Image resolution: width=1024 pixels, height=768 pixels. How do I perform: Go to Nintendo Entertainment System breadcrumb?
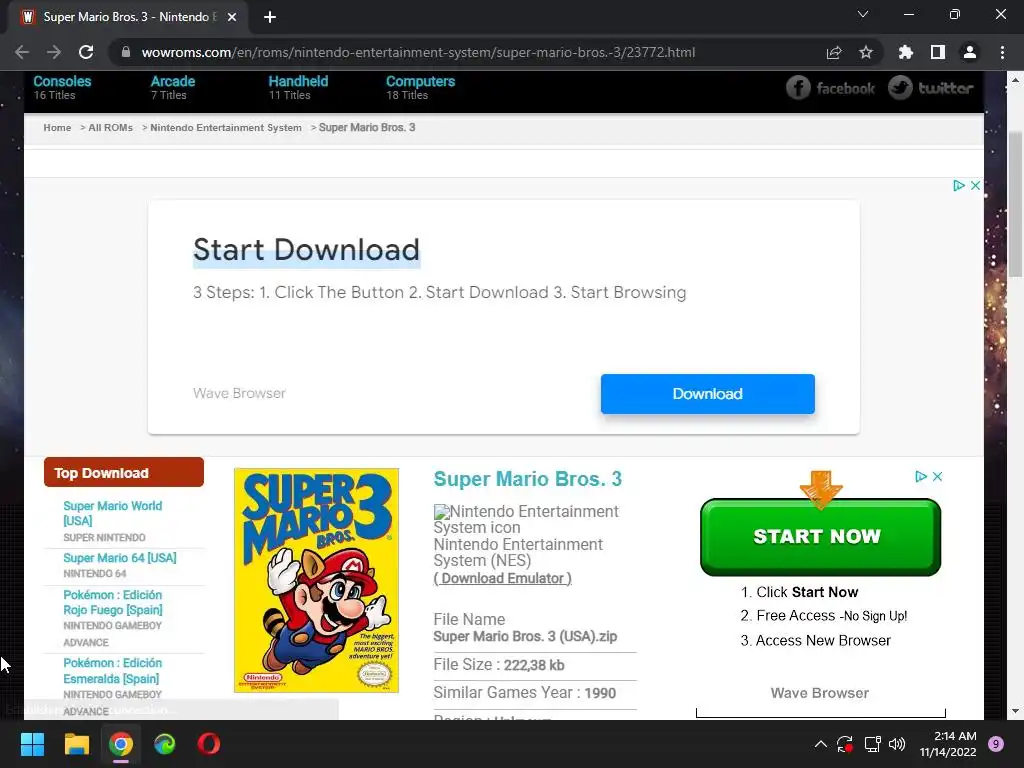click(226, 127)
